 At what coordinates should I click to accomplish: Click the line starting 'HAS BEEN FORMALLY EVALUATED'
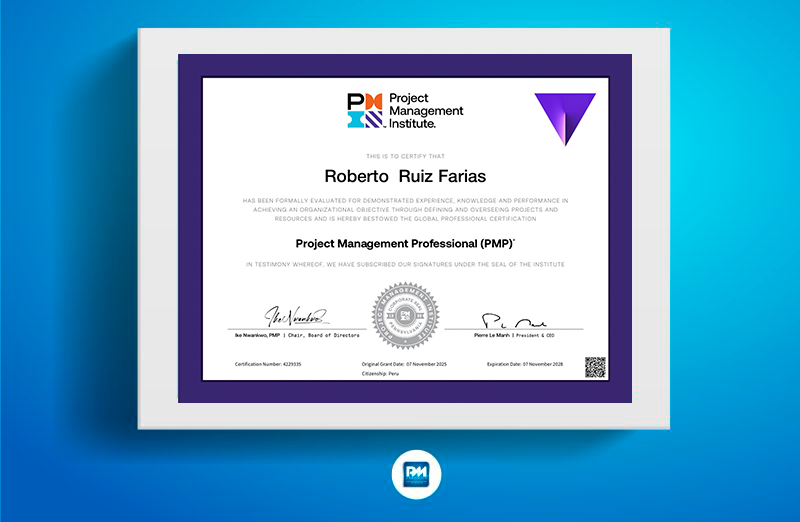coord(405,201)
